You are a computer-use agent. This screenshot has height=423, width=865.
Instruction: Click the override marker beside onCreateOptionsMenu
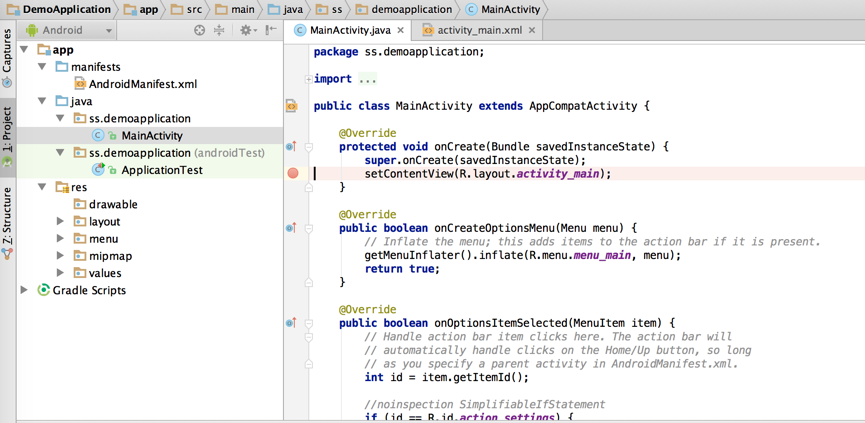point(291,228)
